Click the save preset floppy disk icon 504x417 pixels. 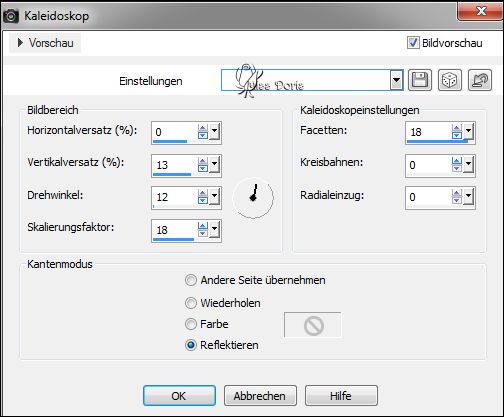(420, 80)
